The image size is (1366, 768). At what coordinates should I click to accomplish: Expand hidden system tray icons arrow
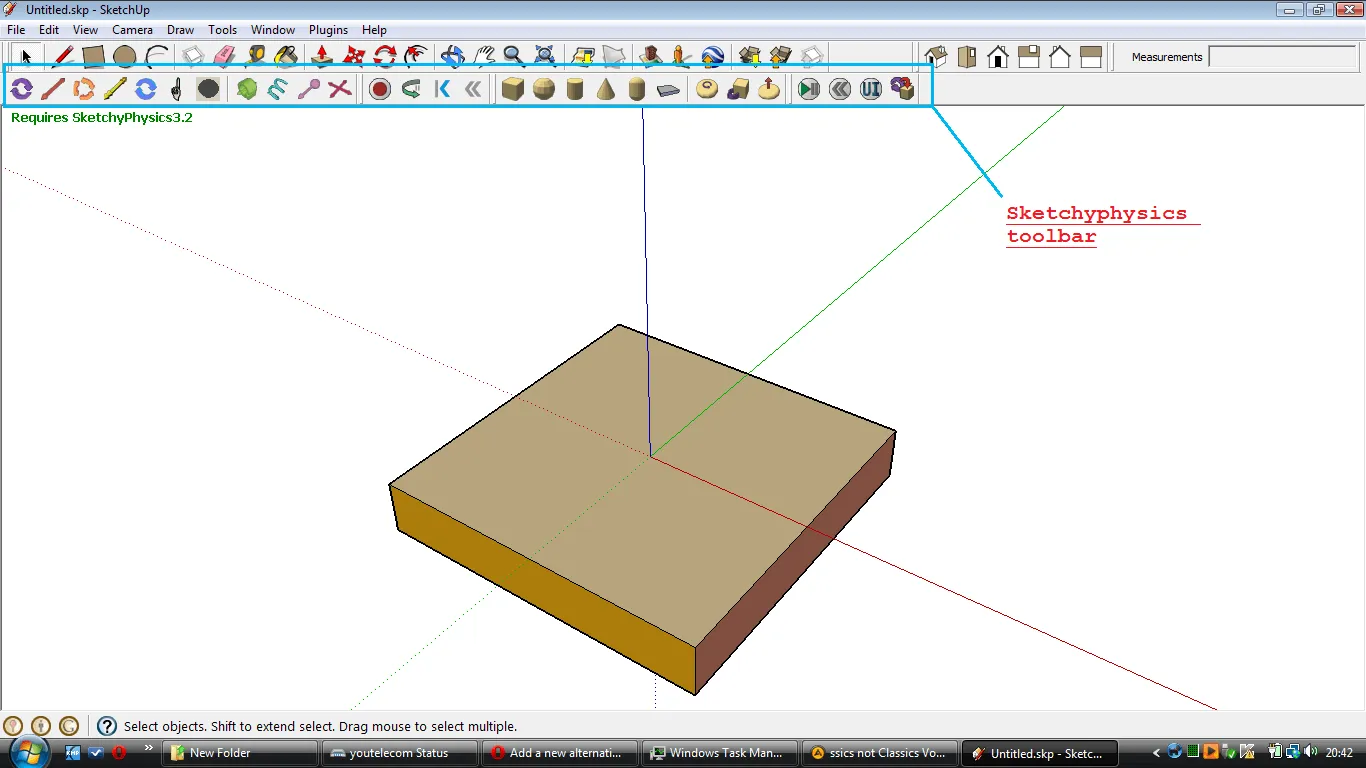coord(1155,752)
